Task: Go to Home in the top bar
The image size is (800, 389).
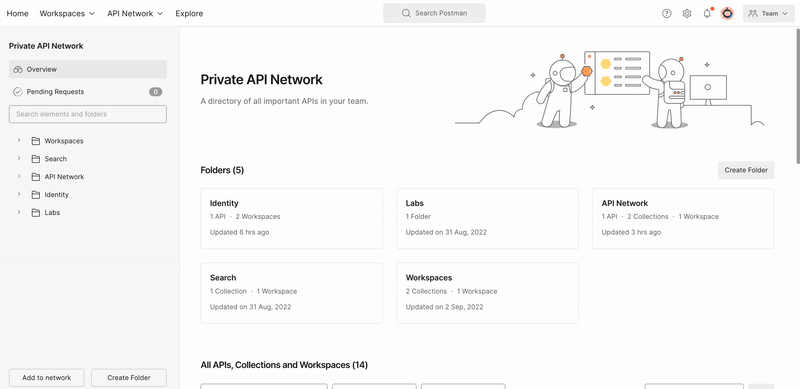Action: tap(17, 14)
